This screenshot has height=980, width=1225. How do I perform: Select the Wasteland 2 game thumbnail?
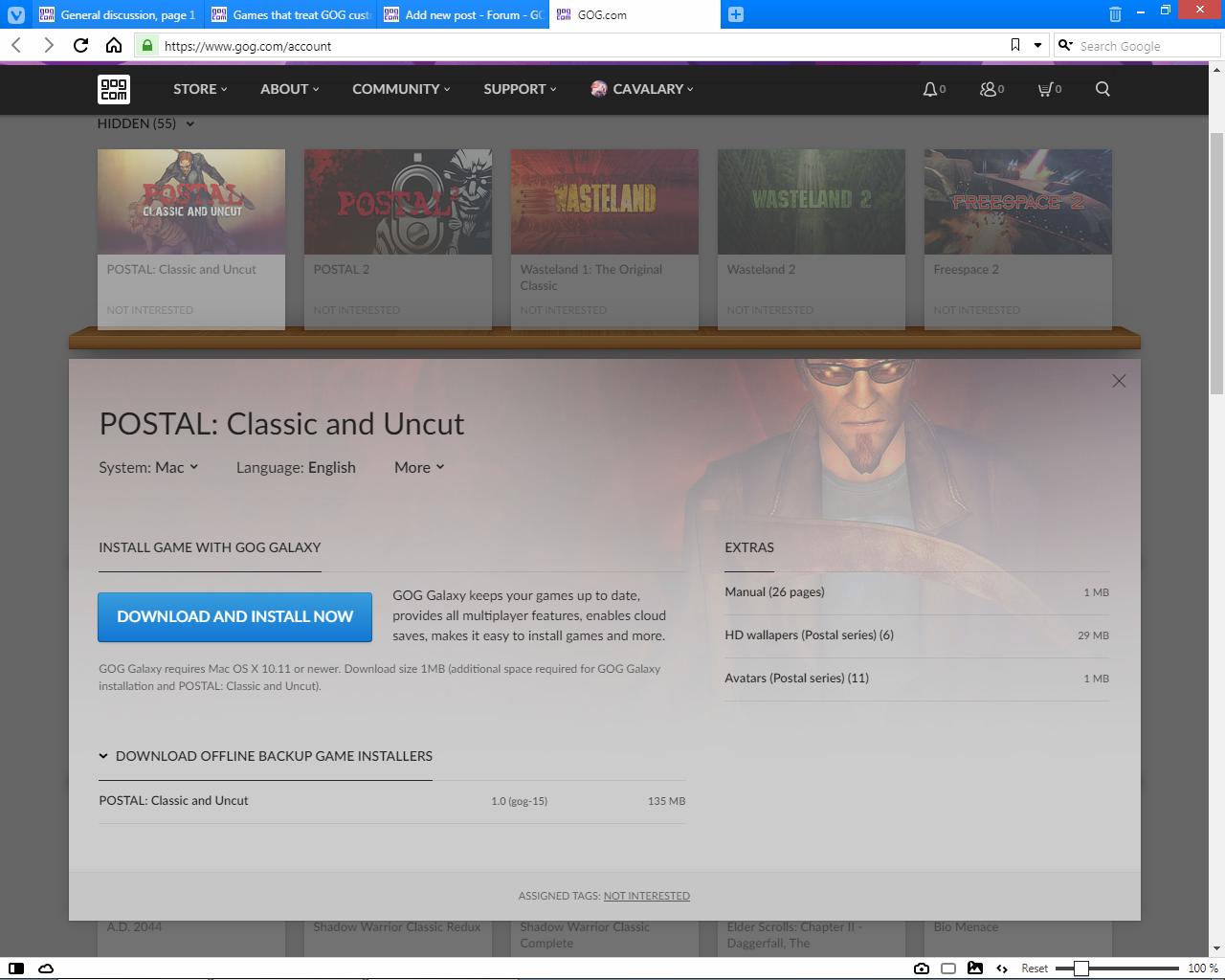(812, 202)
